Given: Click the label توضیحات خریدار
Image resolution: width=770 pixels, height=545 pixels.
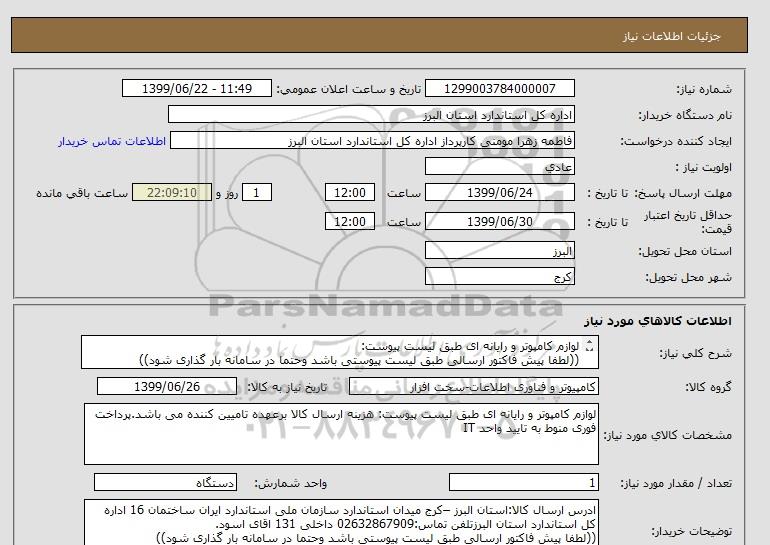Looking at the screenshot, I should [691, 531].
